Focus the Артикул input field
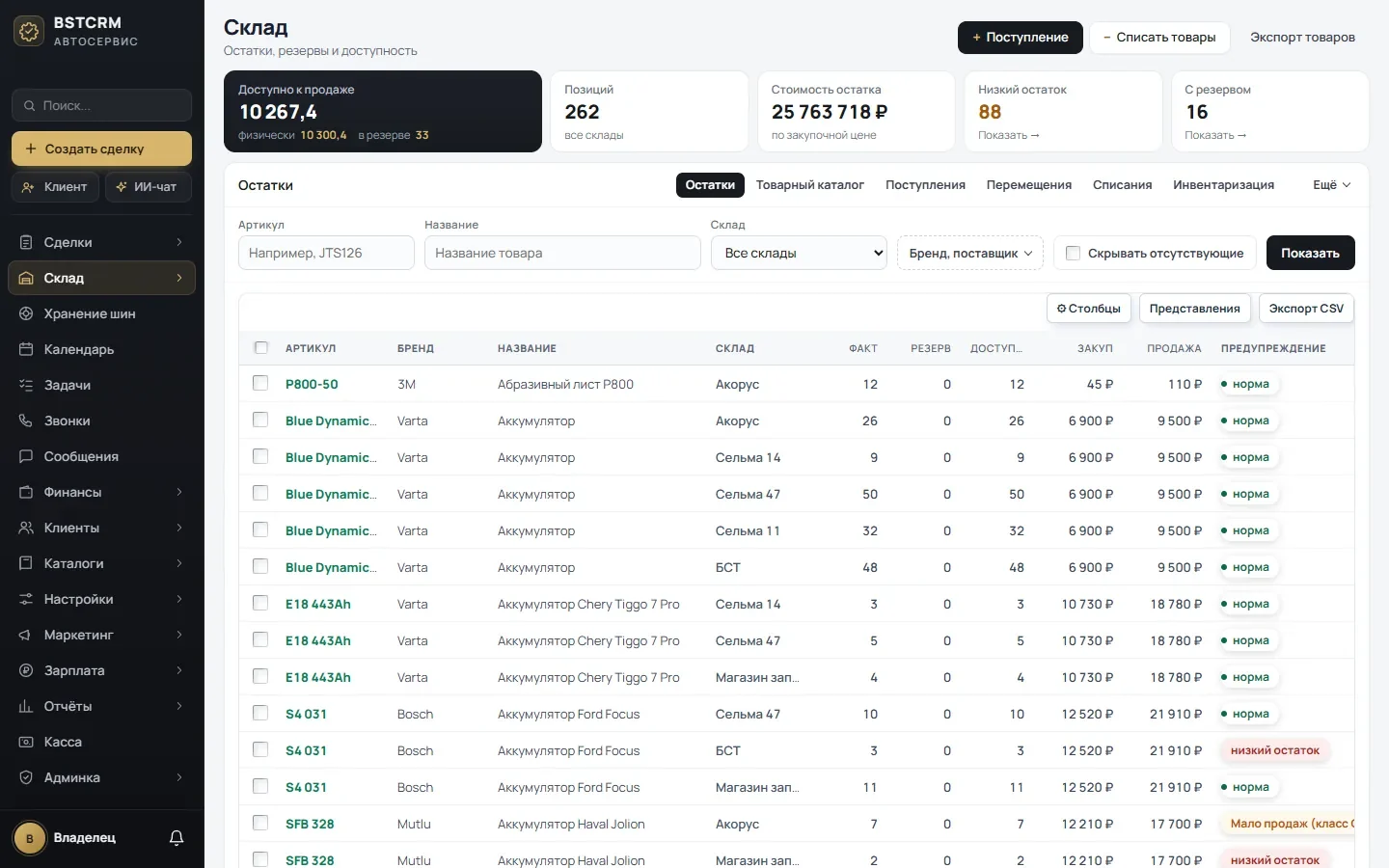 point(326,253)
